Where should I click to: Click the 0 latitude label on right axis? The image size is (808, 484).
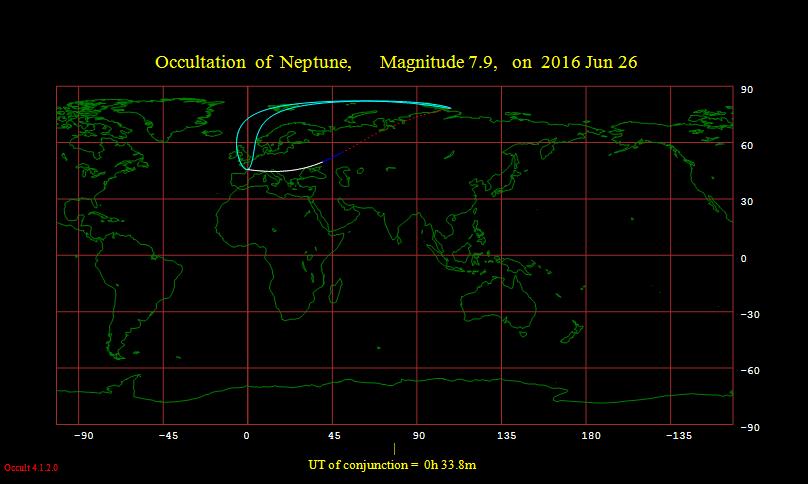click(741, 258)
